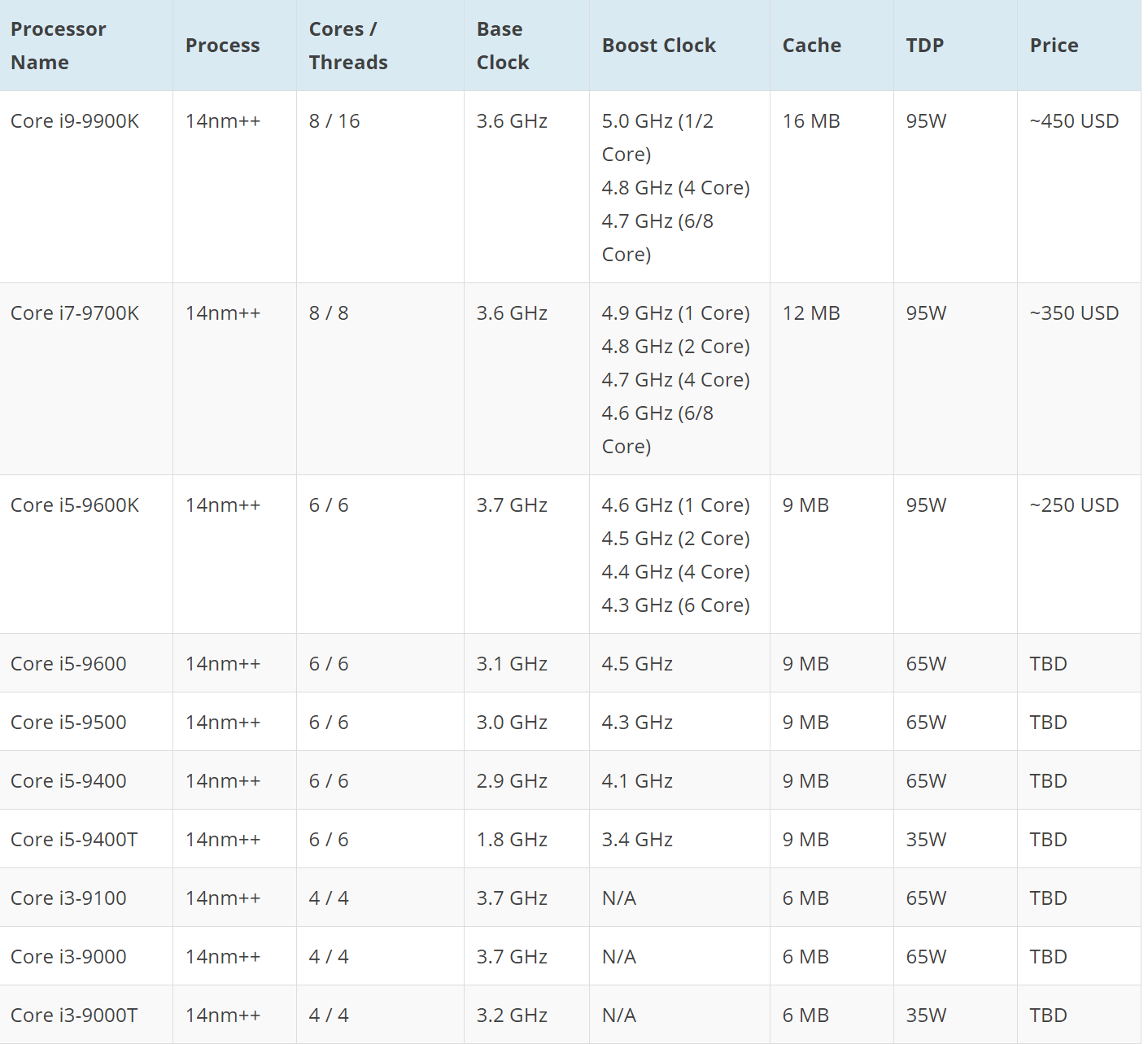Viewport: 1148px width, 1044px height.
Task: Click the Processor Name column header
Action: click(59, 46)
